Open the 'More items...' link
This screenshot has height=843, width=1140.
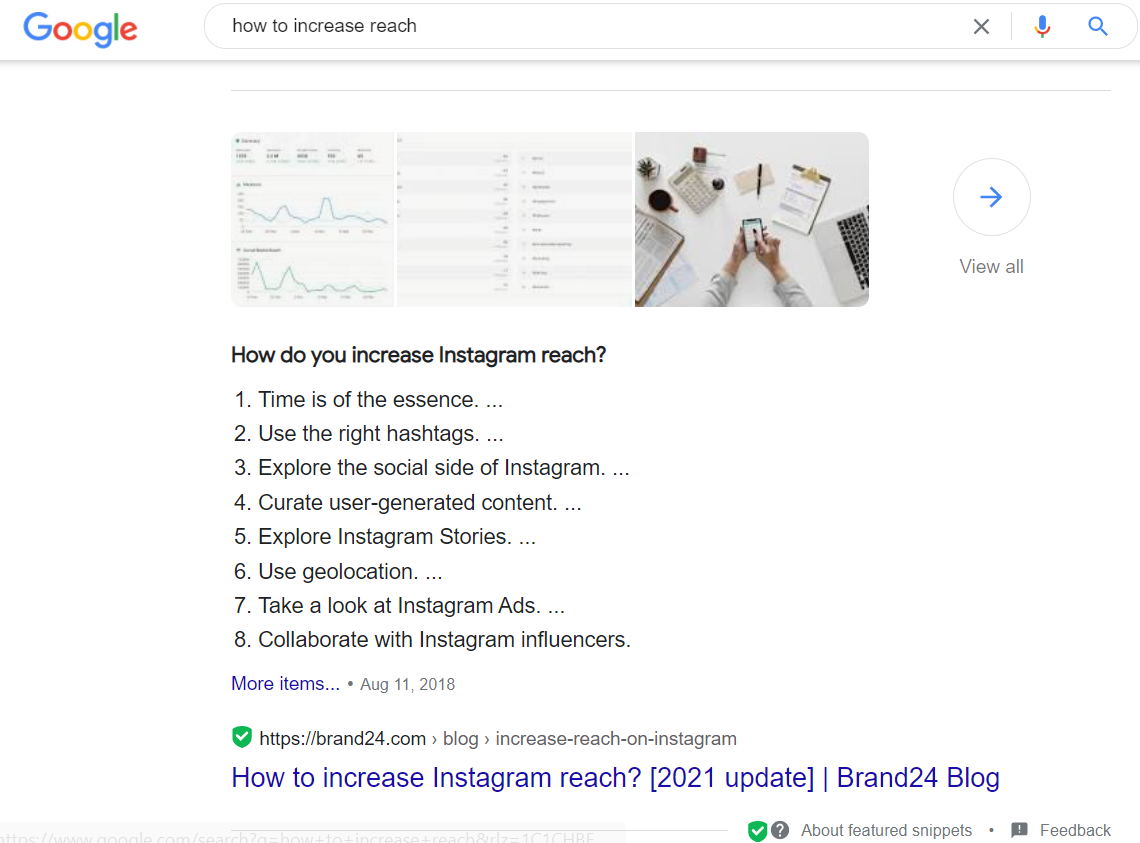[x=285, y=684]
